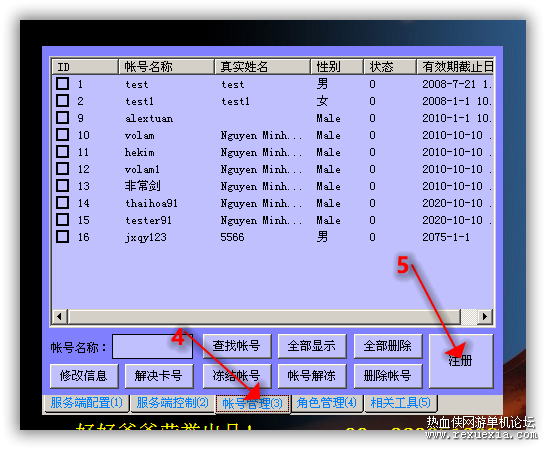546x450 pixels.
Task: Click account name volam1
Action: 142,169
